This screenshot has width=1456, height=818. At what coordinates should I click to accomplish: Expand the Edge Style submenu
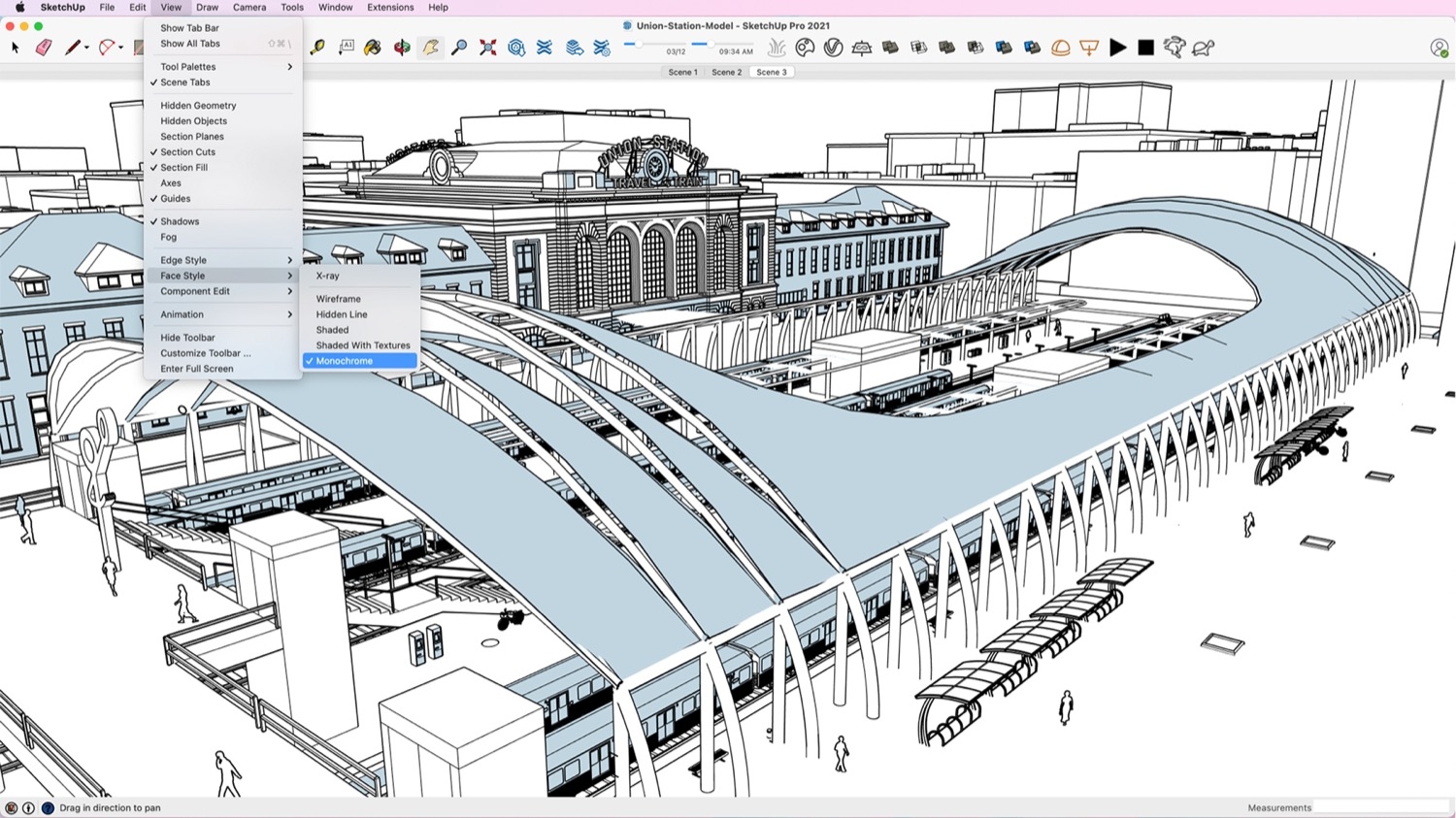182,260
